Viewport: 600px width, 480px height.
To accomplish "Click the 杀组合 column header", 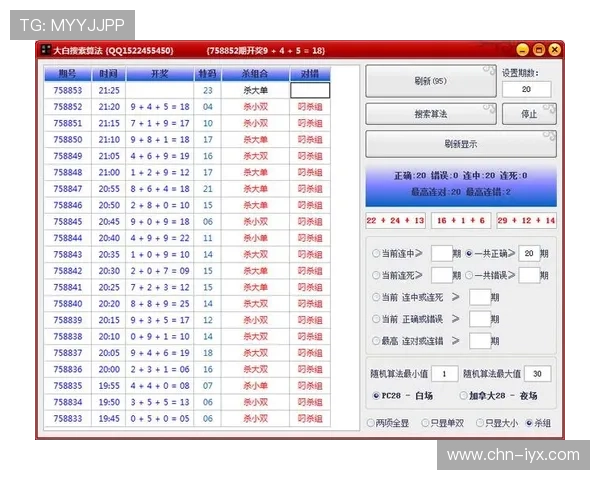I will 255,73.
